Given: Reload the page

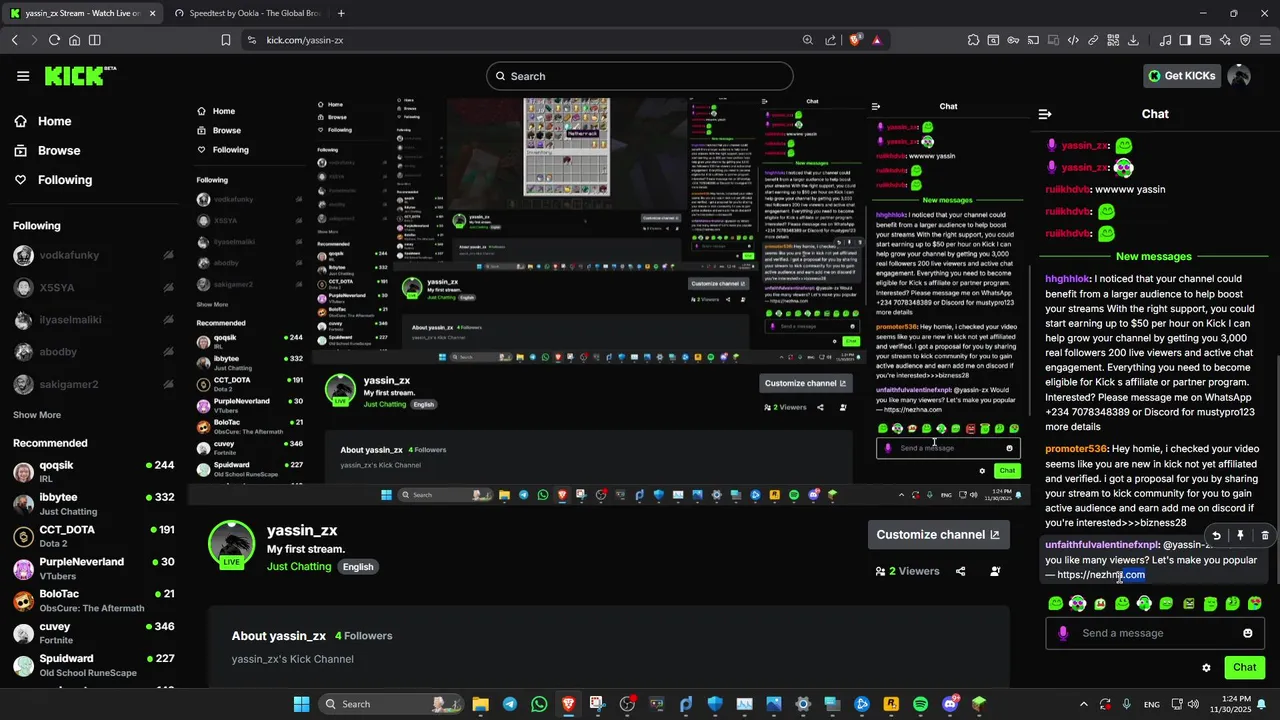Looking at the screenshot, I should point(54,40).
